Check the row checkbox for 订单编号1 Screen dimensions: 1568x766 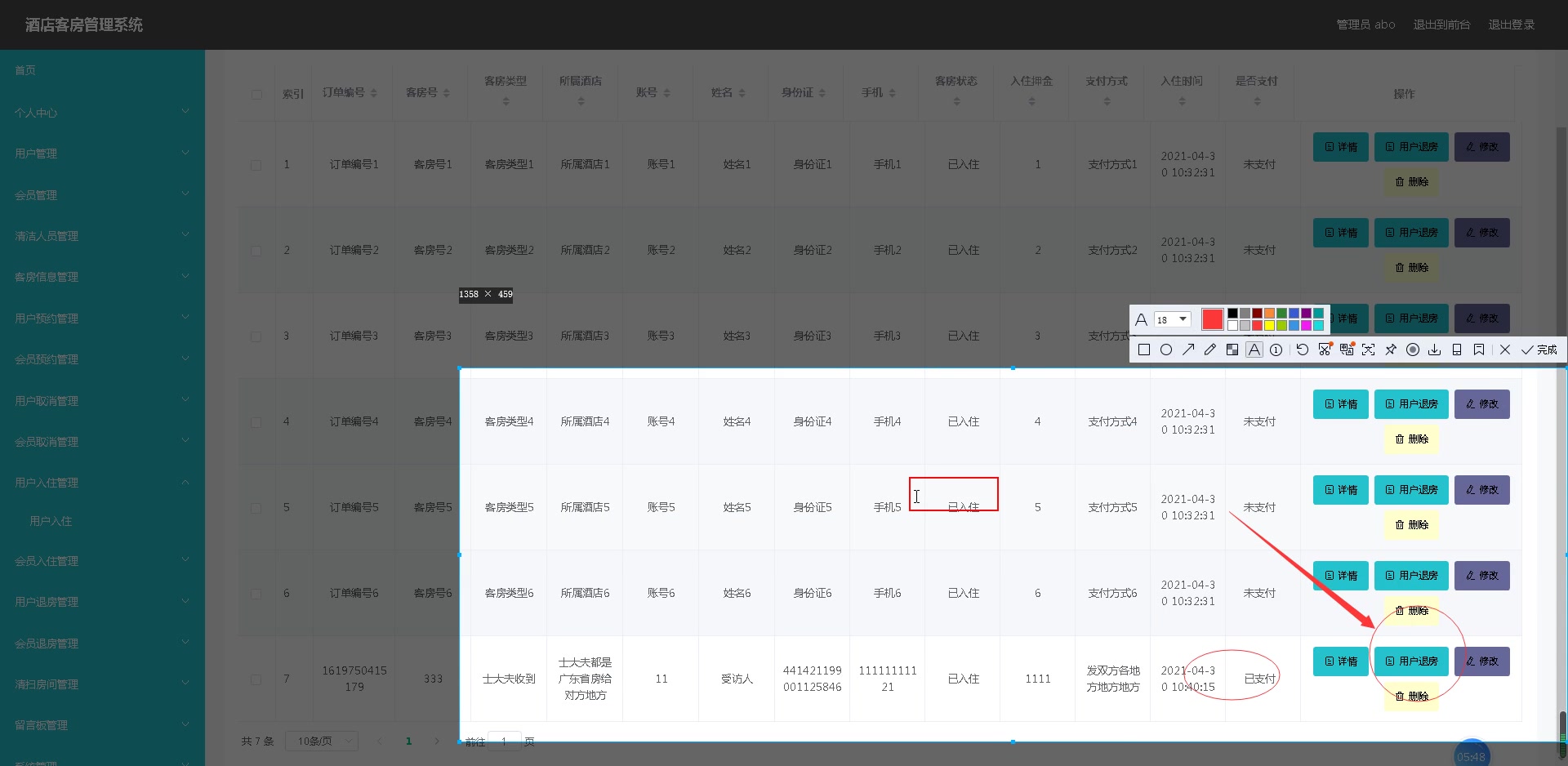256,164
